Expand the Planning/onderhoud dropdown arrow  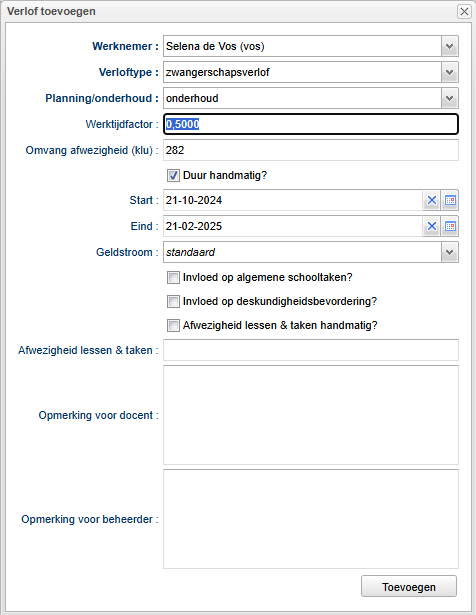450,98
